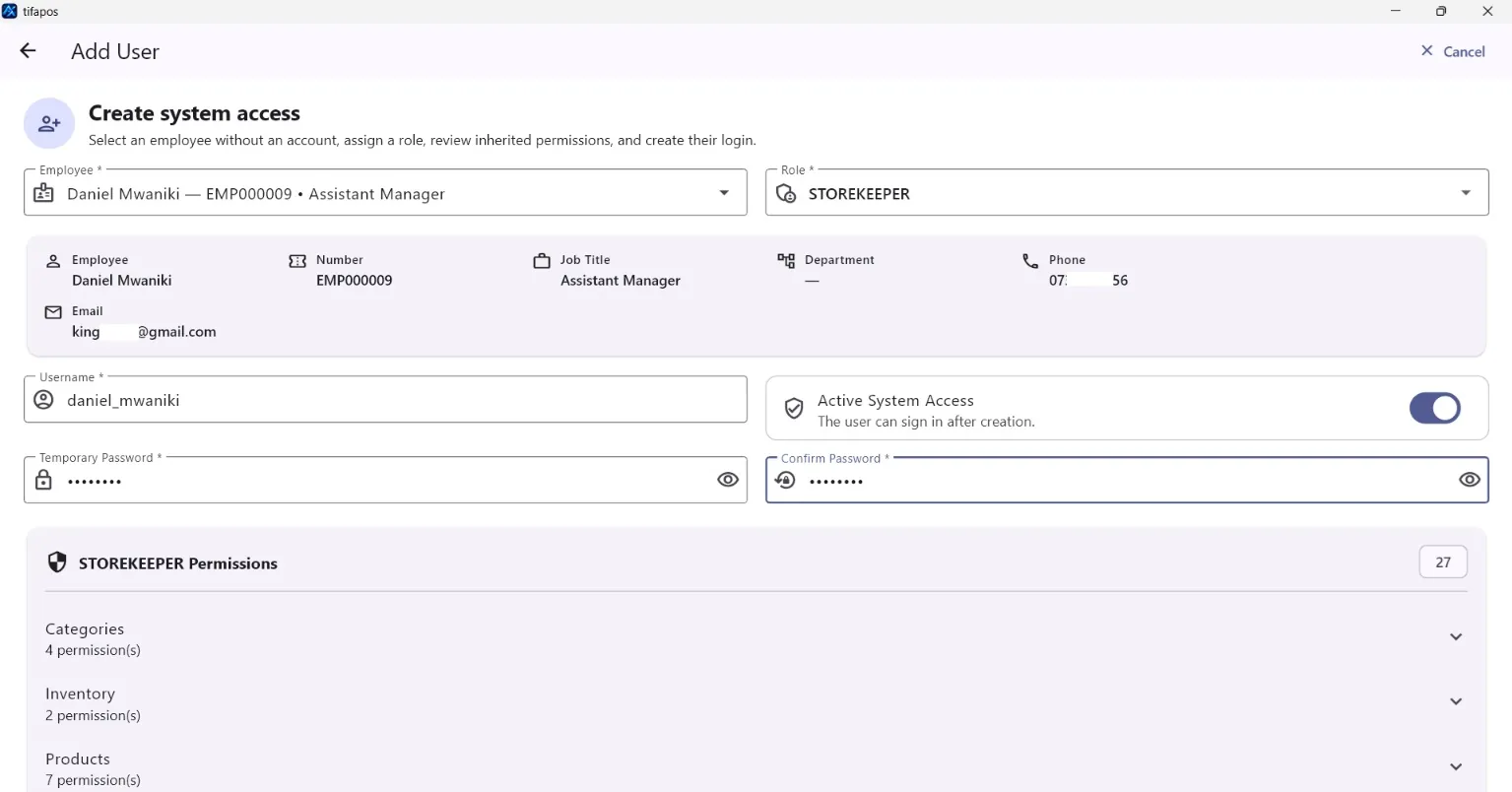Click the employee badge icon in Employee field

coord(43,193)
